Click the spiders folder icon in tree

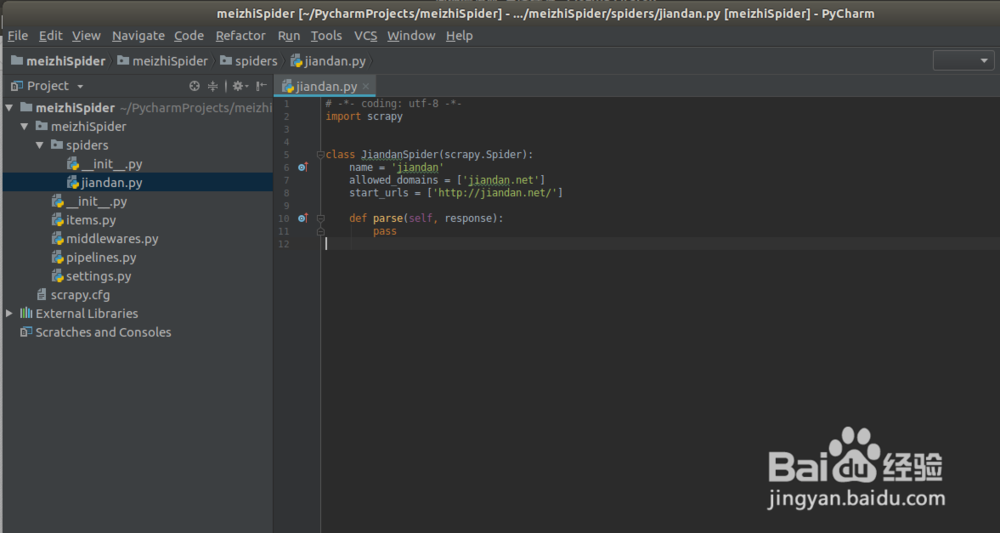tap(57, 145)
